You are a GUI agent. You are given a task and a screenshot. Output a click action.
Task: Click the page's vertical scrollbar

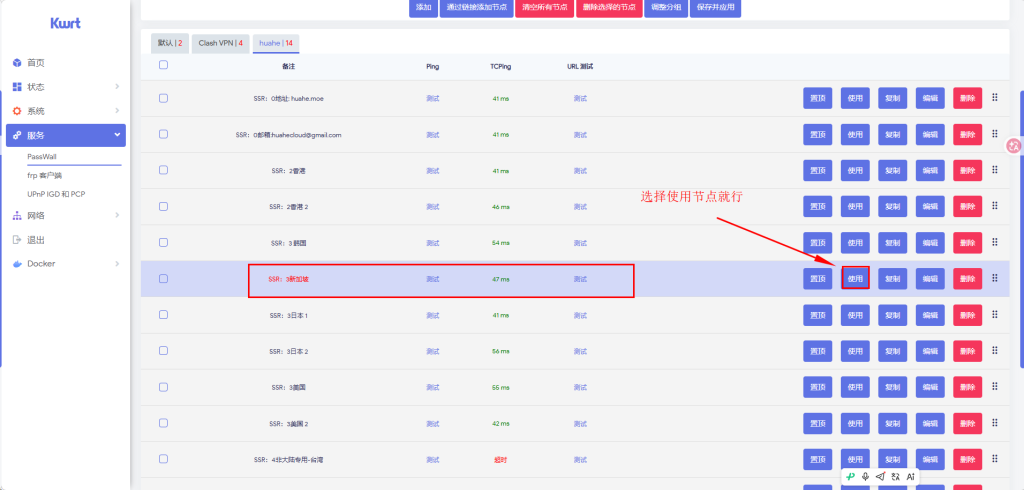pos(1021,229)
